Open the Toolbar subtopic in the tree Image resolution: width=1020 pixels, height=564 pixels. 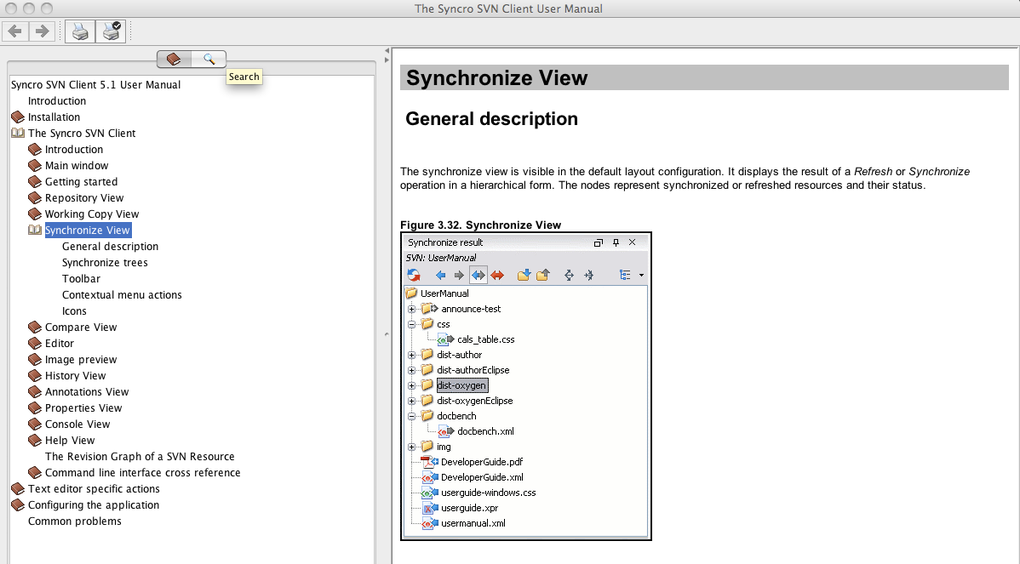click(81, 279)
